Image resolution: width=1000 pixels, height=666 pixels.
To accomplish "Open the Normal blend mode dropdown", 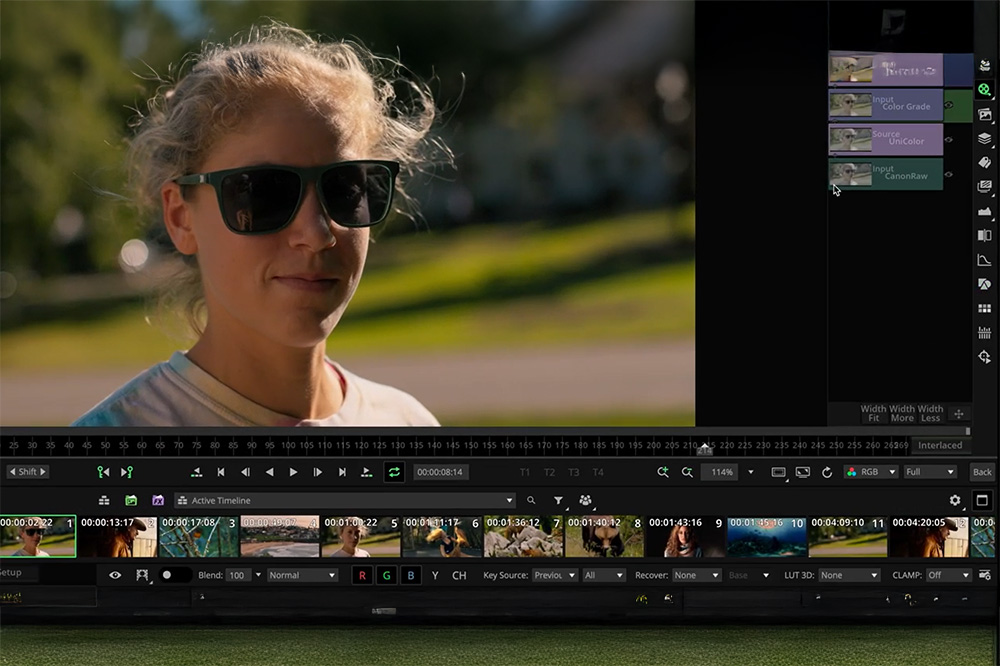I will [302, 575].
